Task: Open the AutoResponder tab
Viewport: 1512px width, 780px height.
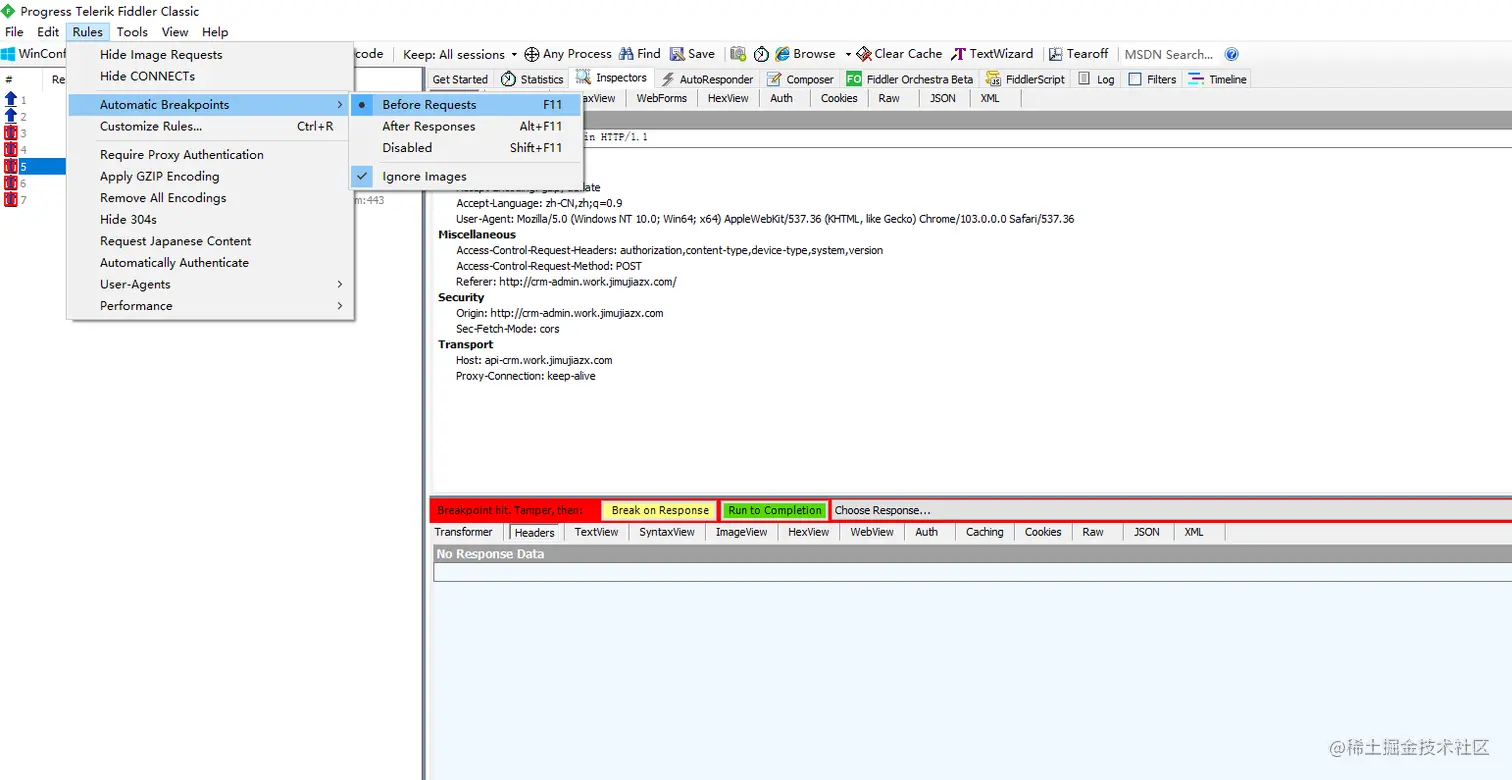Action: click(x=706, y=79)
